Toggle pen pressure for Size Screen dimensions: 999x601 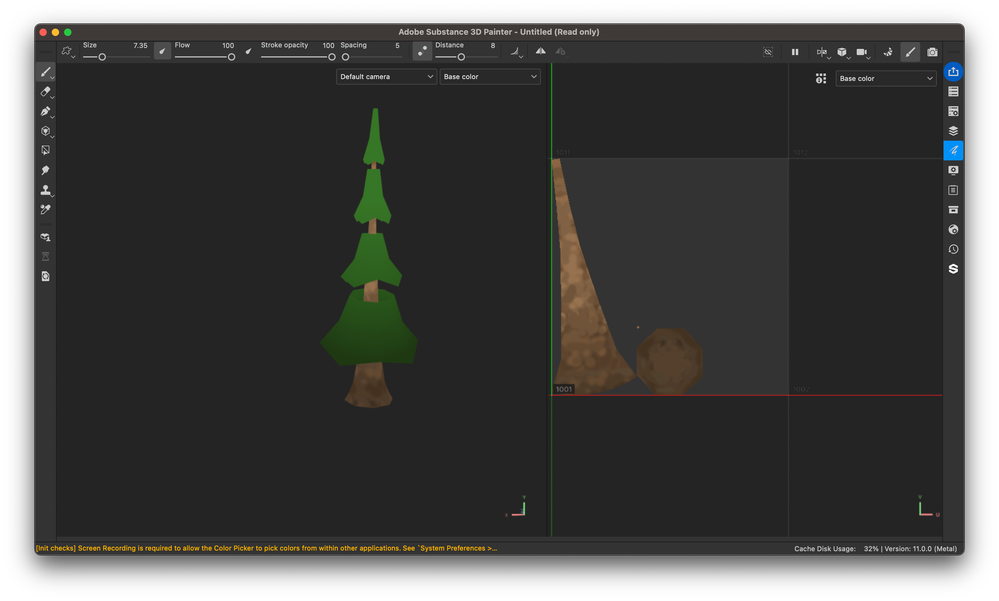coord(162,51)
